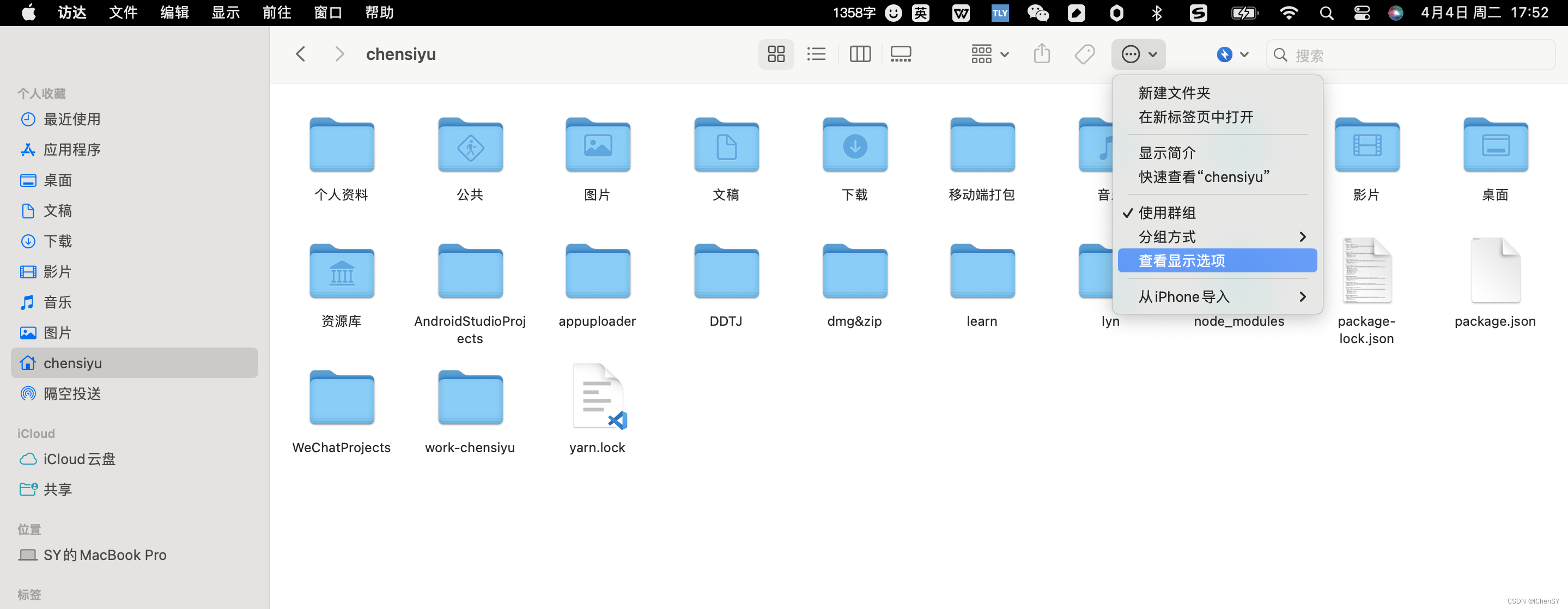Screen dimensions: 1568x609
Task: Switch to column view
Action: (860, 54)
